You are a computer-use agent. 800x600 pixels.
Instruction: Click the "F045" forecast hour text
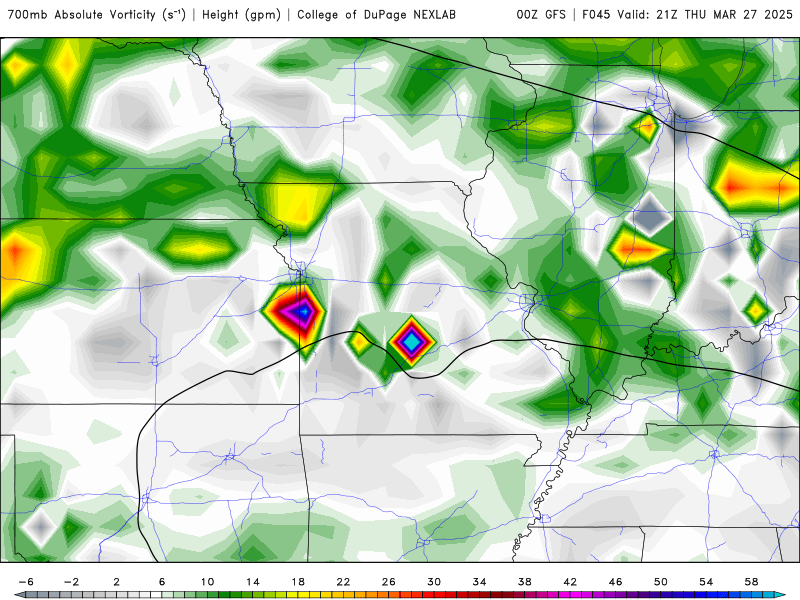[596, 15]
